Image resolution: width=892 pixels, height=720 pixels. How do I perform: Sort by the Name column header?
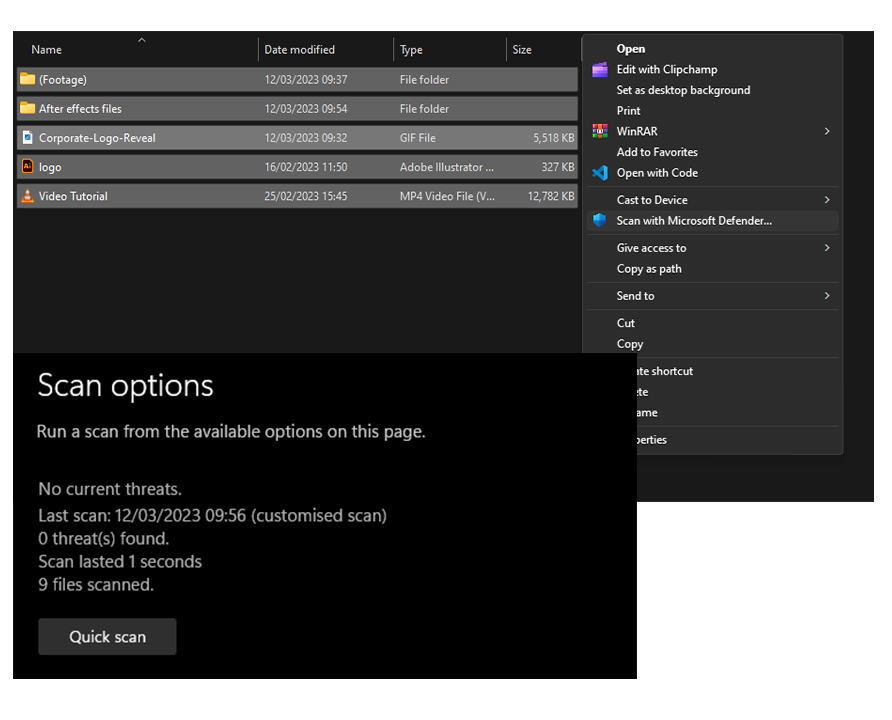(x=47, y=49)
